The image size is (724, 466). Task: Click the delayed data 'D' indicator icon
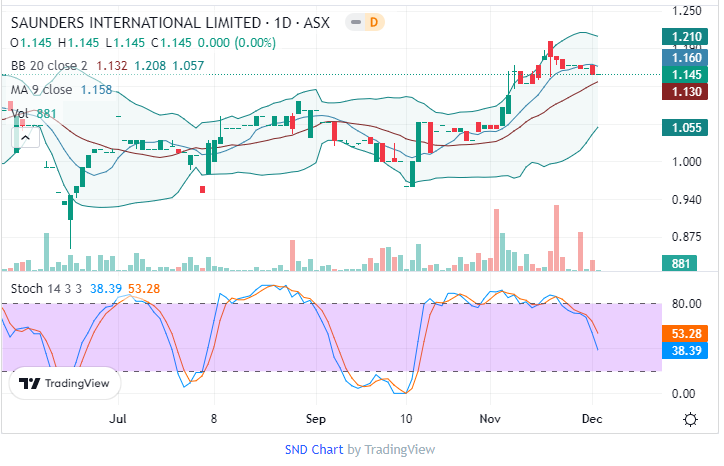pos(374,22)
